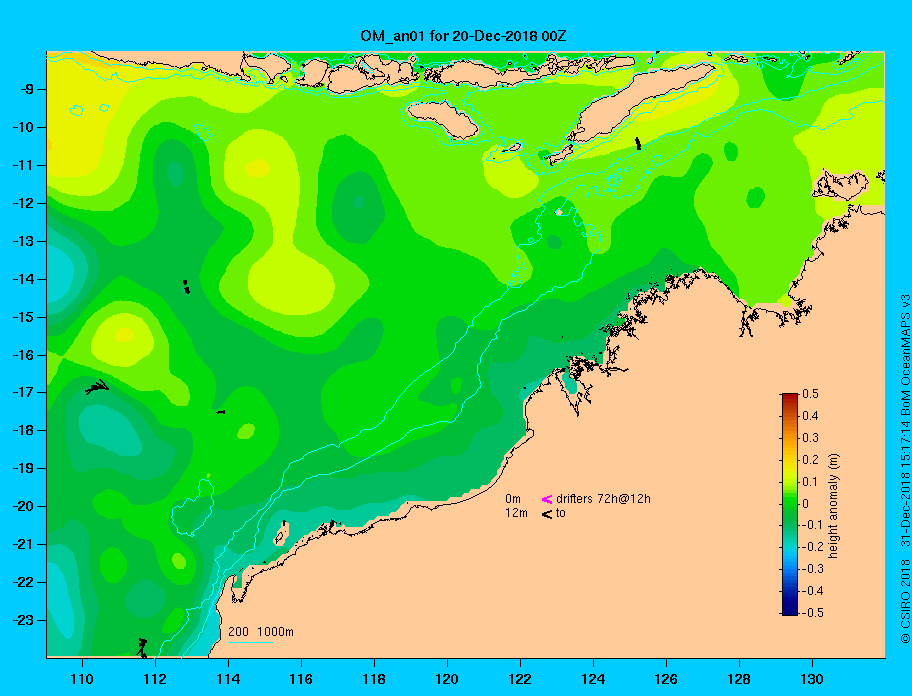Image resolution: width=912 pixels, height=696 pixels.
Task: Click latitude axis label '-17'
Action: 23,392
